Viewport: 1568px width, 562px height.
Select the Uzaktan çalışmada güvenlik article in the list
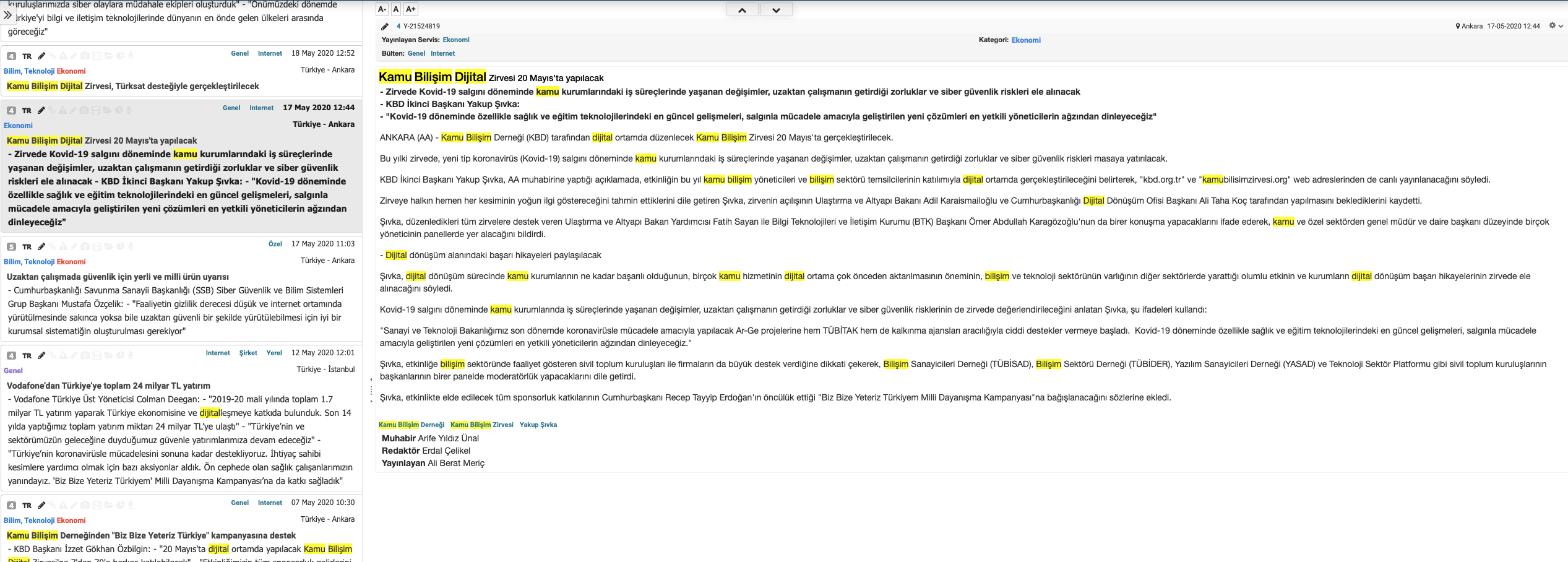[118, 277]
